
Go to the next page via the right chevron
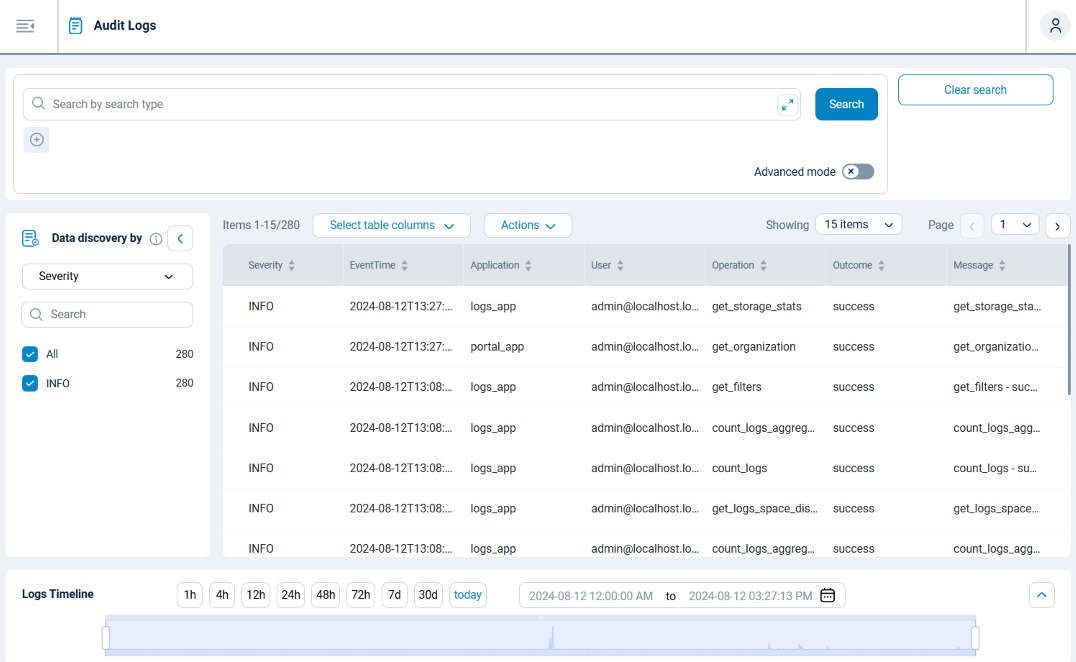[x=1057, y=226]
